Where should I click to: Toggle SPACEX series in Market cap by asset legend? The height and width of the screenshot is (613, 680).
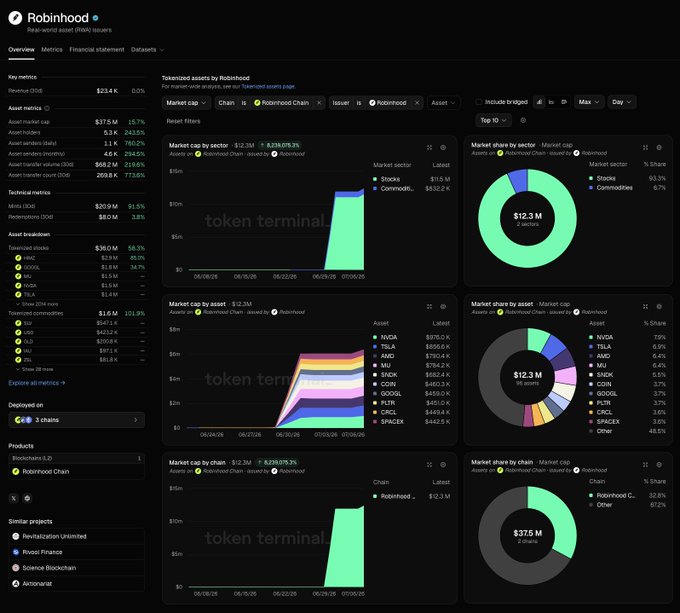point(388,422)
